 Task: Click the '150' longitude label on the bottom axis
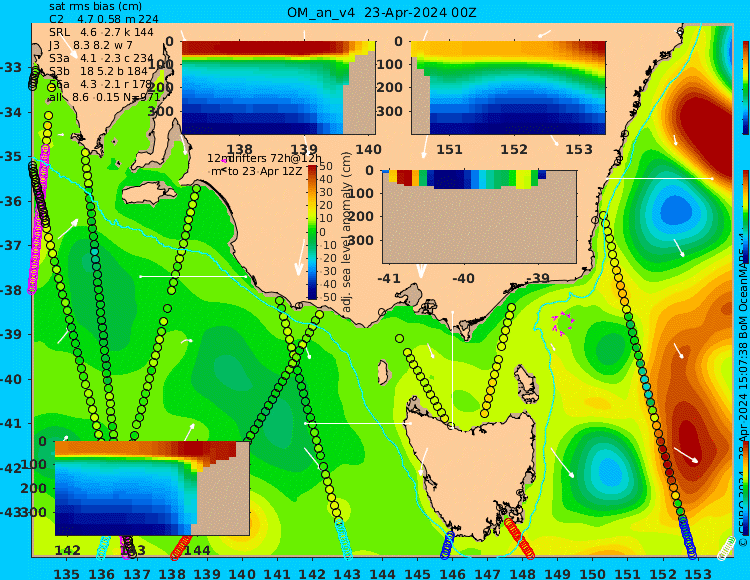click(x=593, y=573)
